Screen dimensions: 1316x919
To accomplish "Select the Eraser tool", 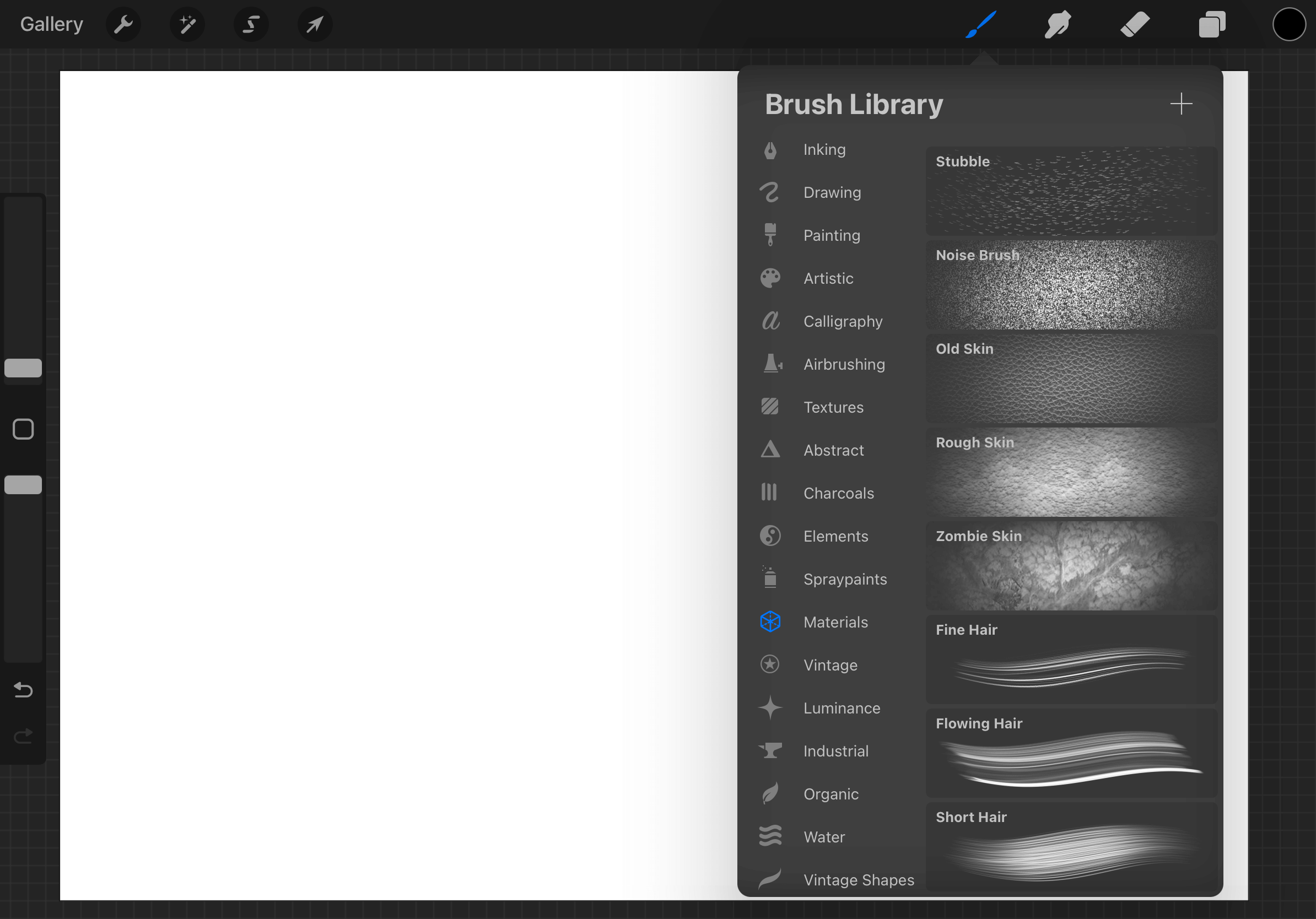I will point(1134,24).
